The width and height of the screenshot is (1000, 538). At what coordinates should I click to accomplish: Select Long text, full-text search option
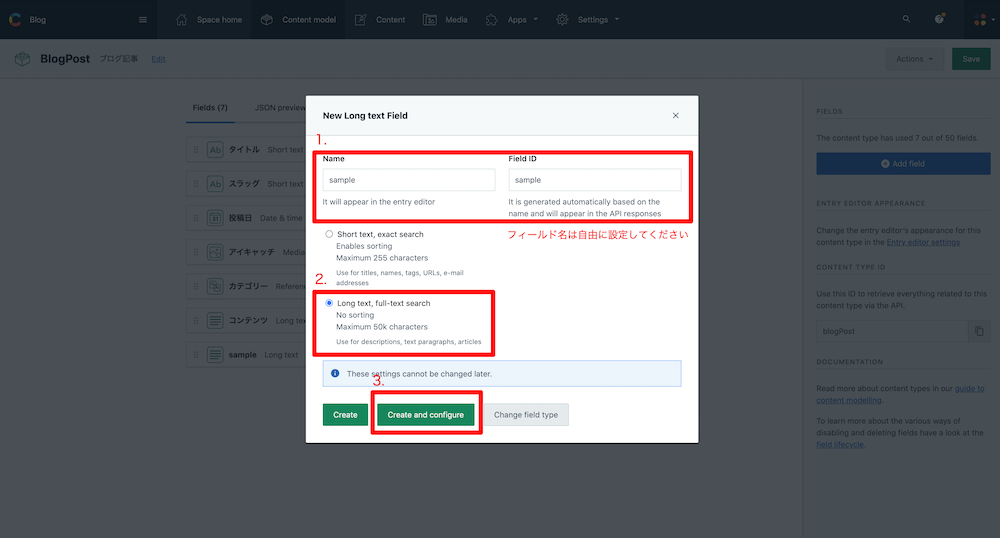point(329,303)
